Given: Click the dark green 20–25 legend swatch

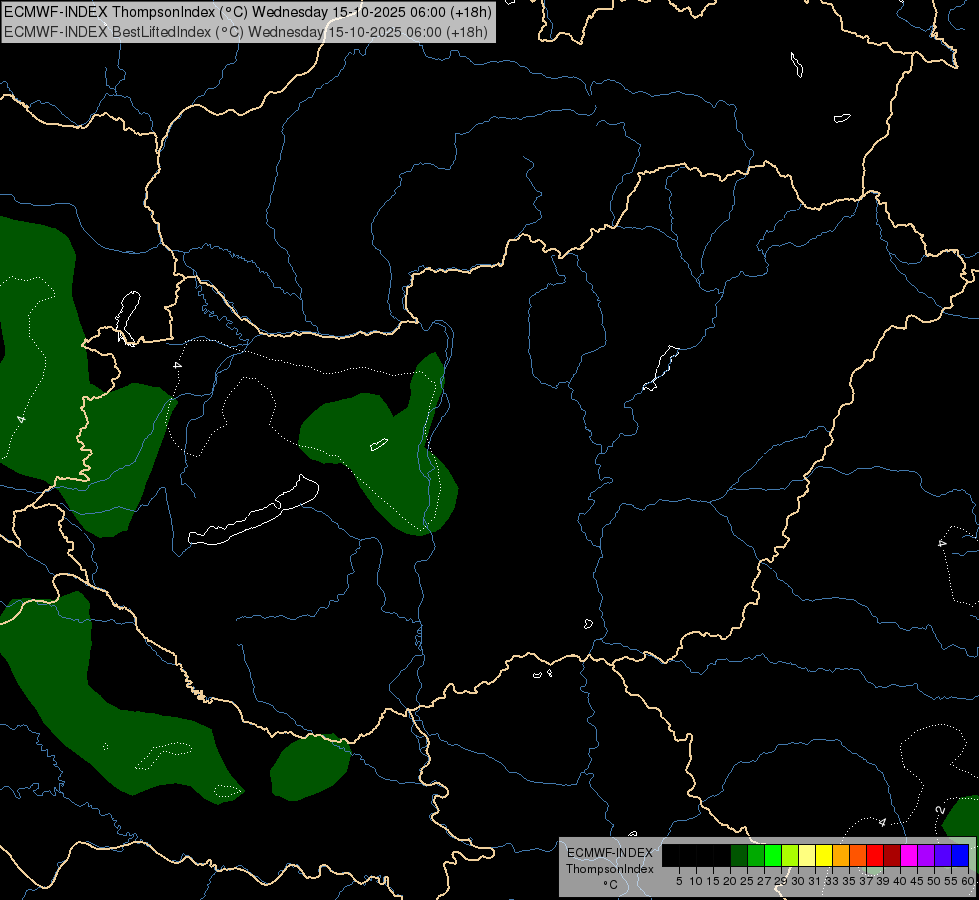Looking at the screenshot, I should tap(738, 855).
